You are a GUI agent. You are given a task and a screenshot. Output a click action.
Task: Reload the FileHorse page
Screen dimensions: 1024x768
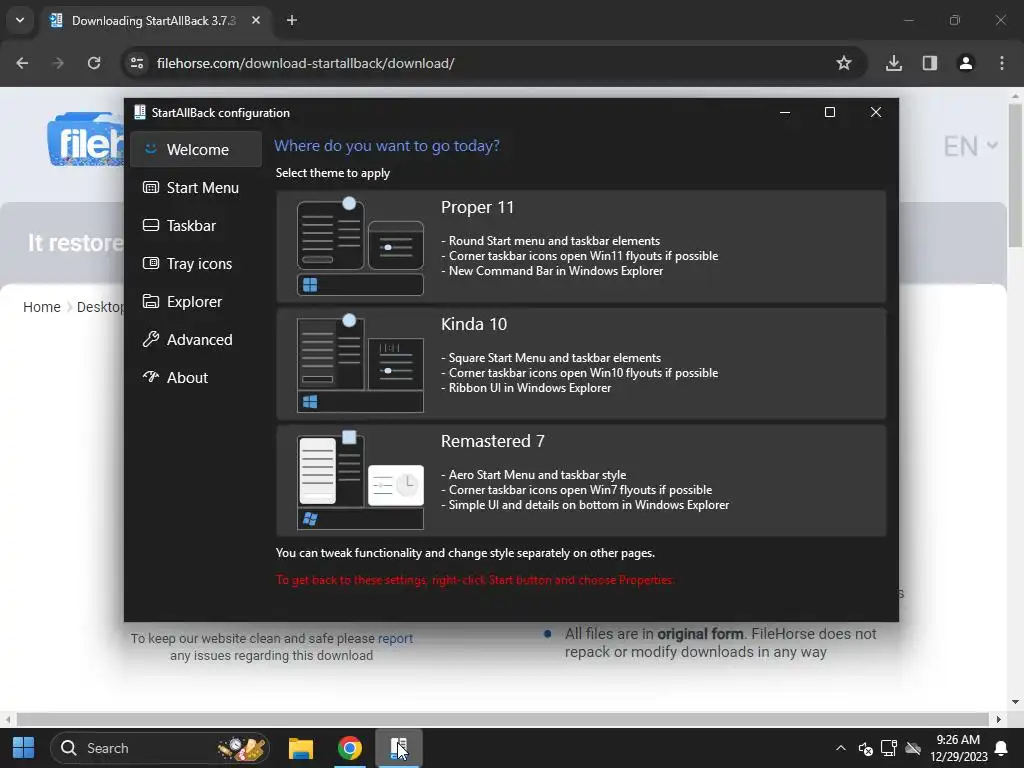click(x=94, y=63)
